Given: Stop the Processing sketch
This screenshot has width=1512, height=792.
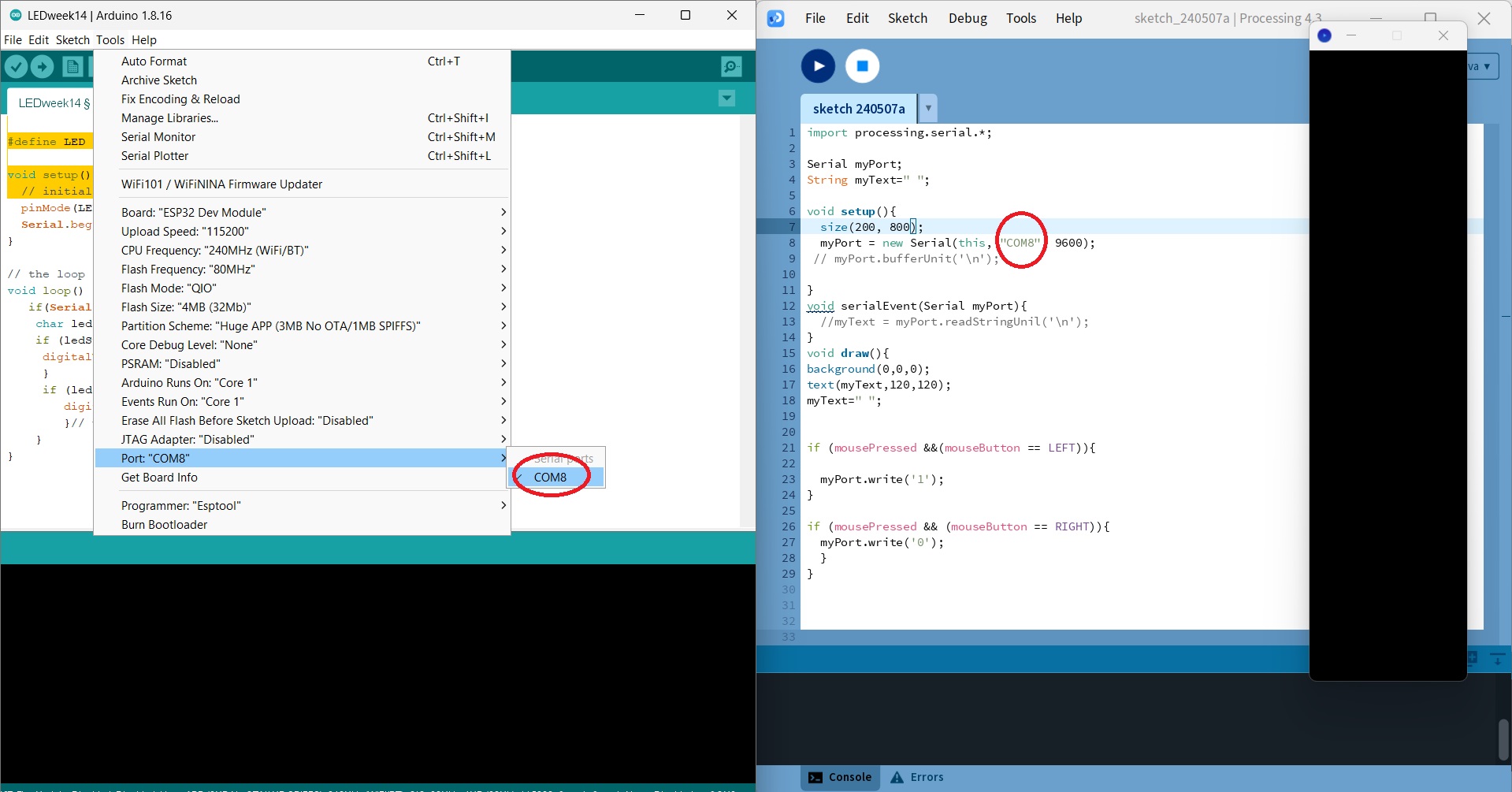Looking at the screenshot, I should pos(862,66).
